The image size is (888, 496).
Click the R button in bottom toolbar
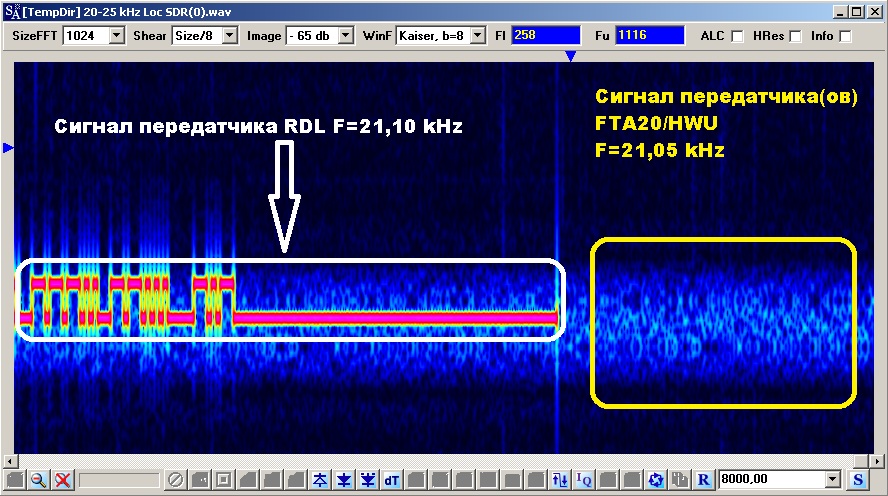point(704,480)
